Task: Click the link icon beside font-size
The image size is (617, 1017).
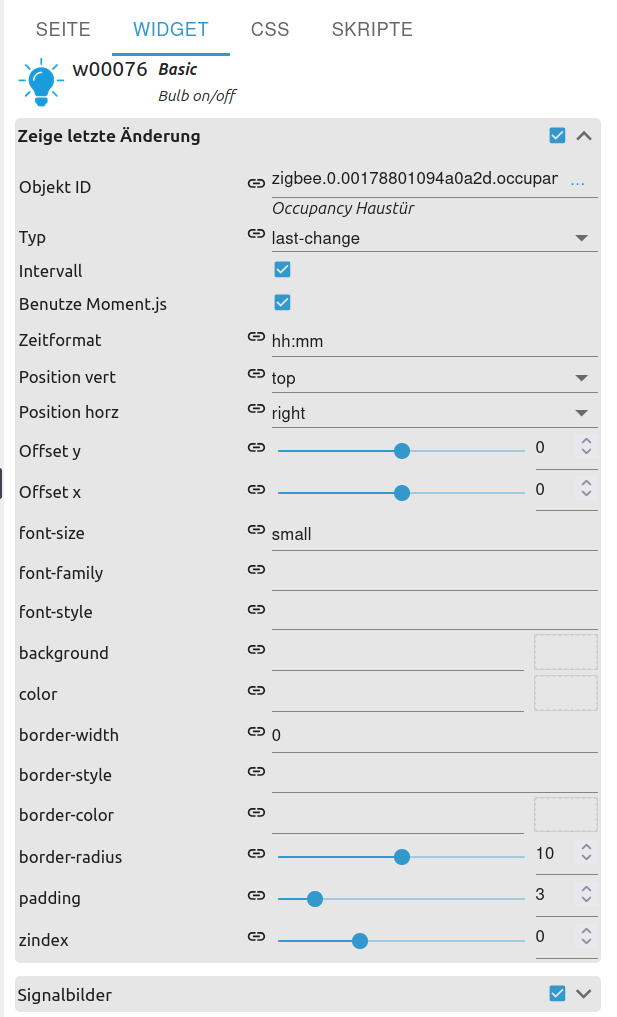Action: [x=256, y=530]
